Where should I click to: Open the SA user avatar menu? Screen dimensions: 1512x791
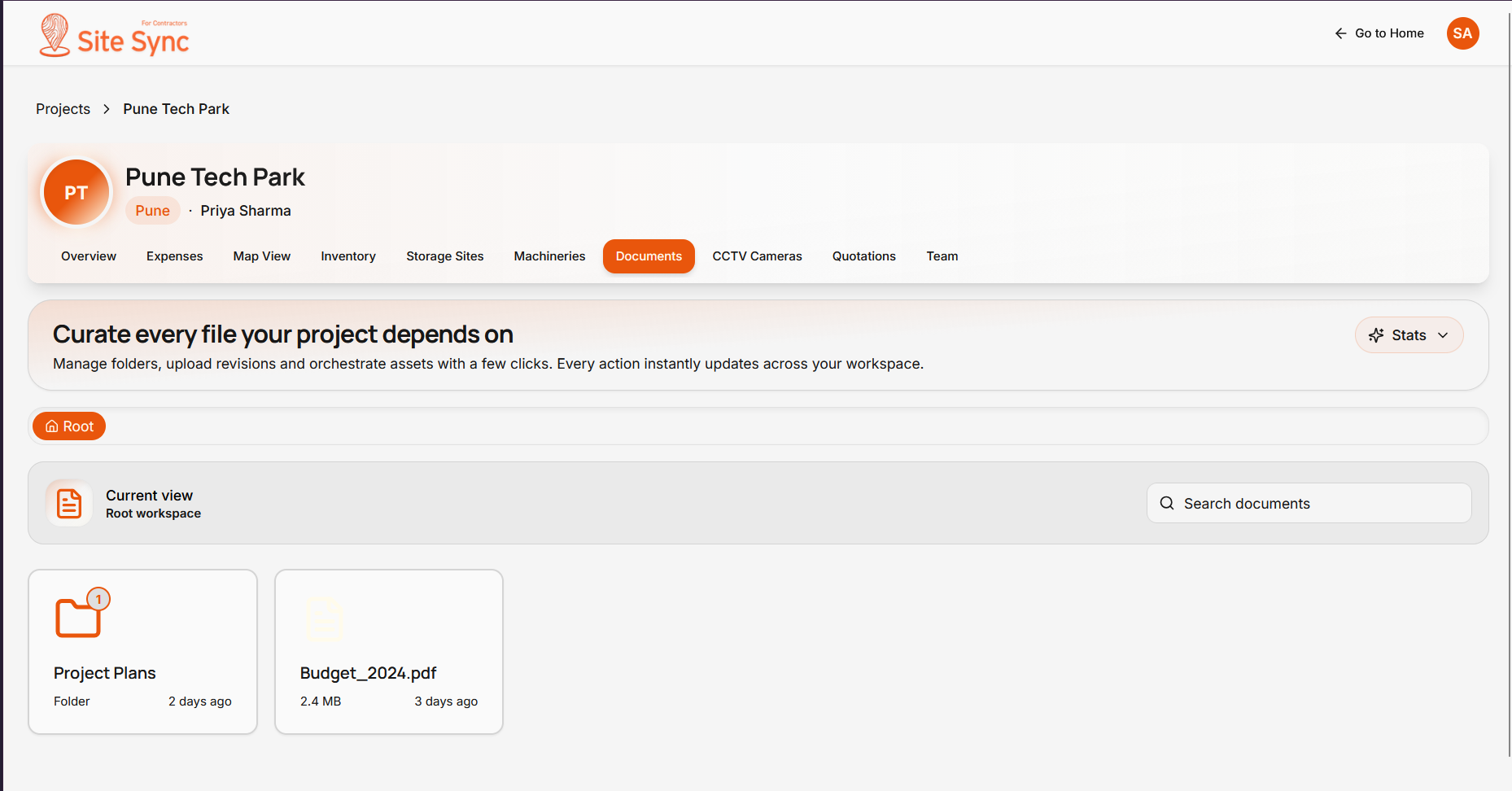(x=1462, y=33)
